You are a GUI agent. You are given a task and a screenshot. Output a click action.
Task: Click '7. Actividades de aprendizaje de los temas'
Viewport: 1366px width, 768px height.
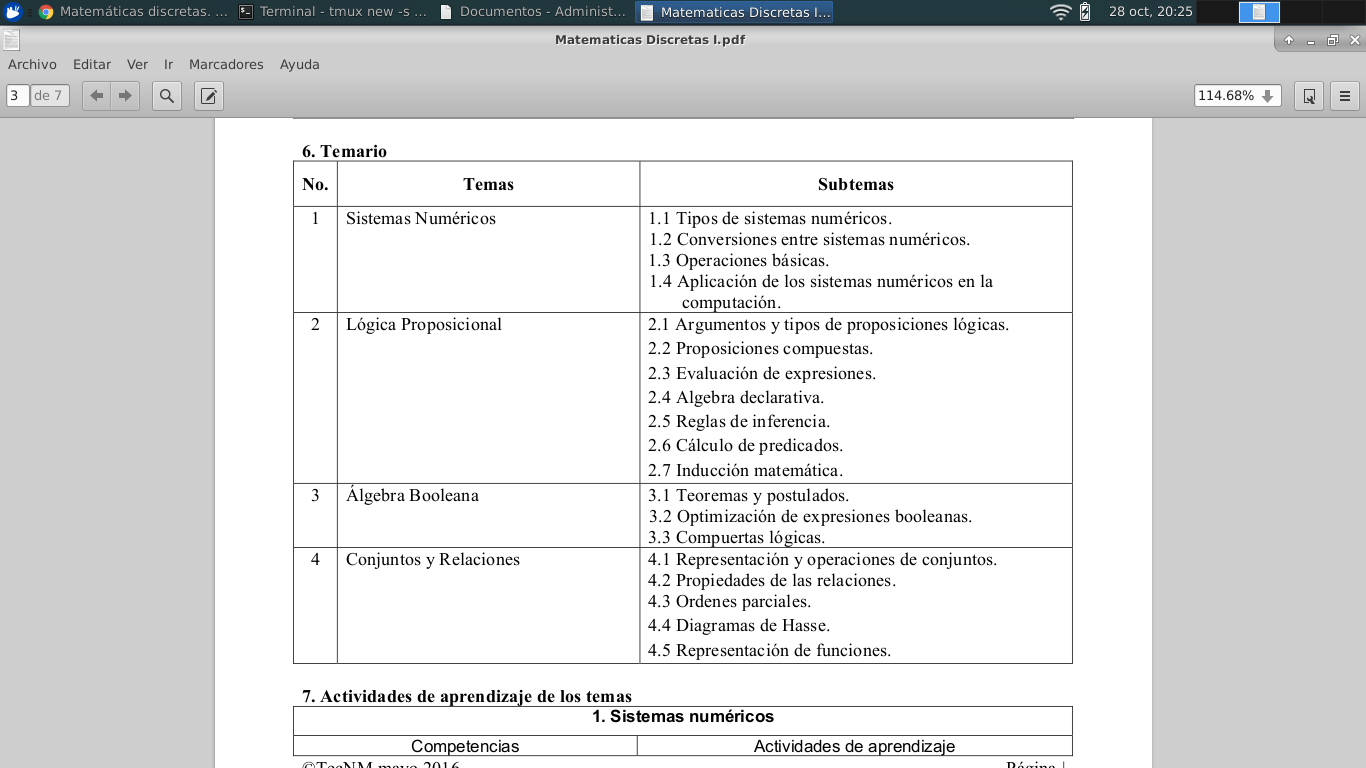click(467, 697)
